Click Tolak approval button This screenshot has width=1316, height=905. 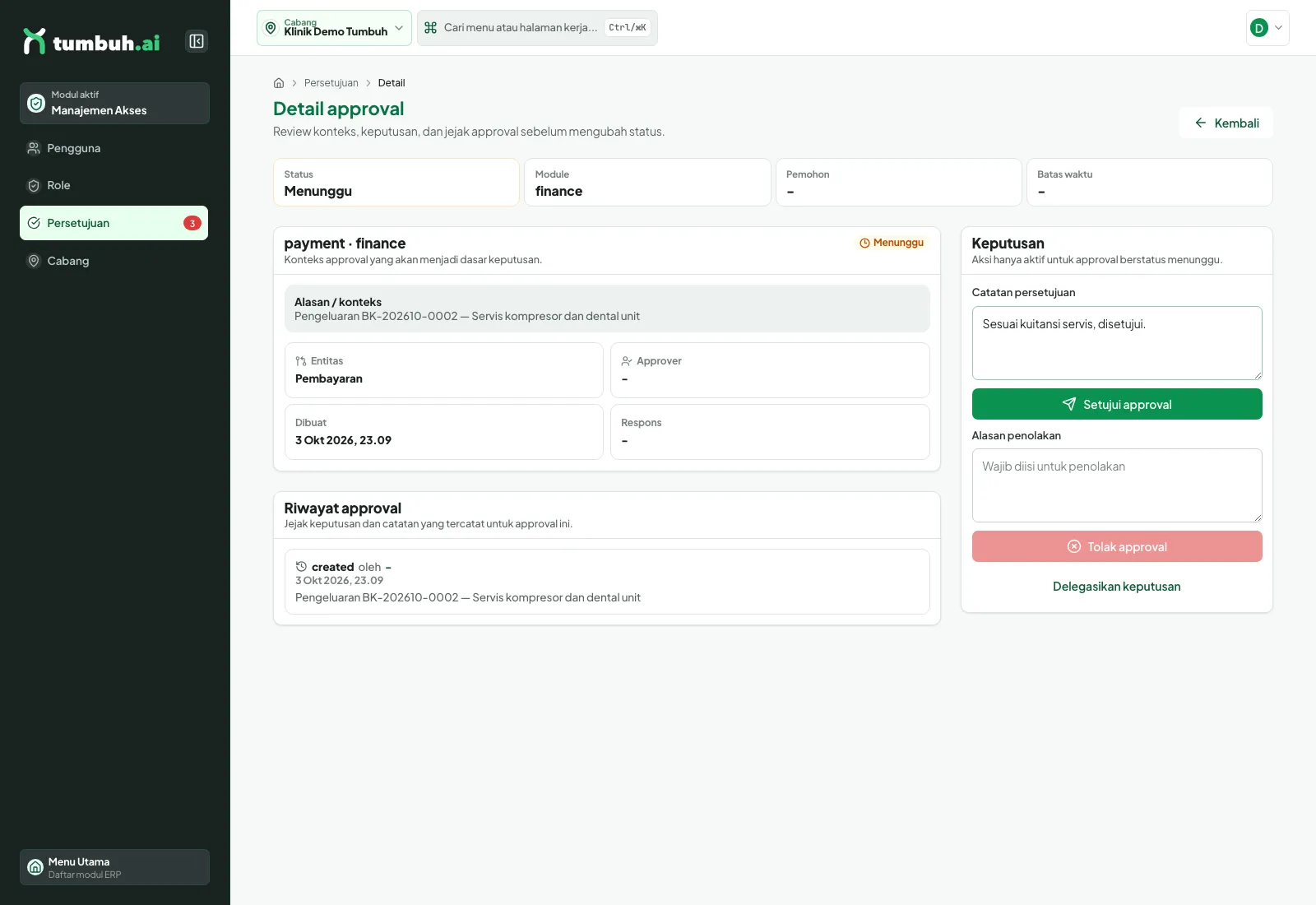(1117, 546)
